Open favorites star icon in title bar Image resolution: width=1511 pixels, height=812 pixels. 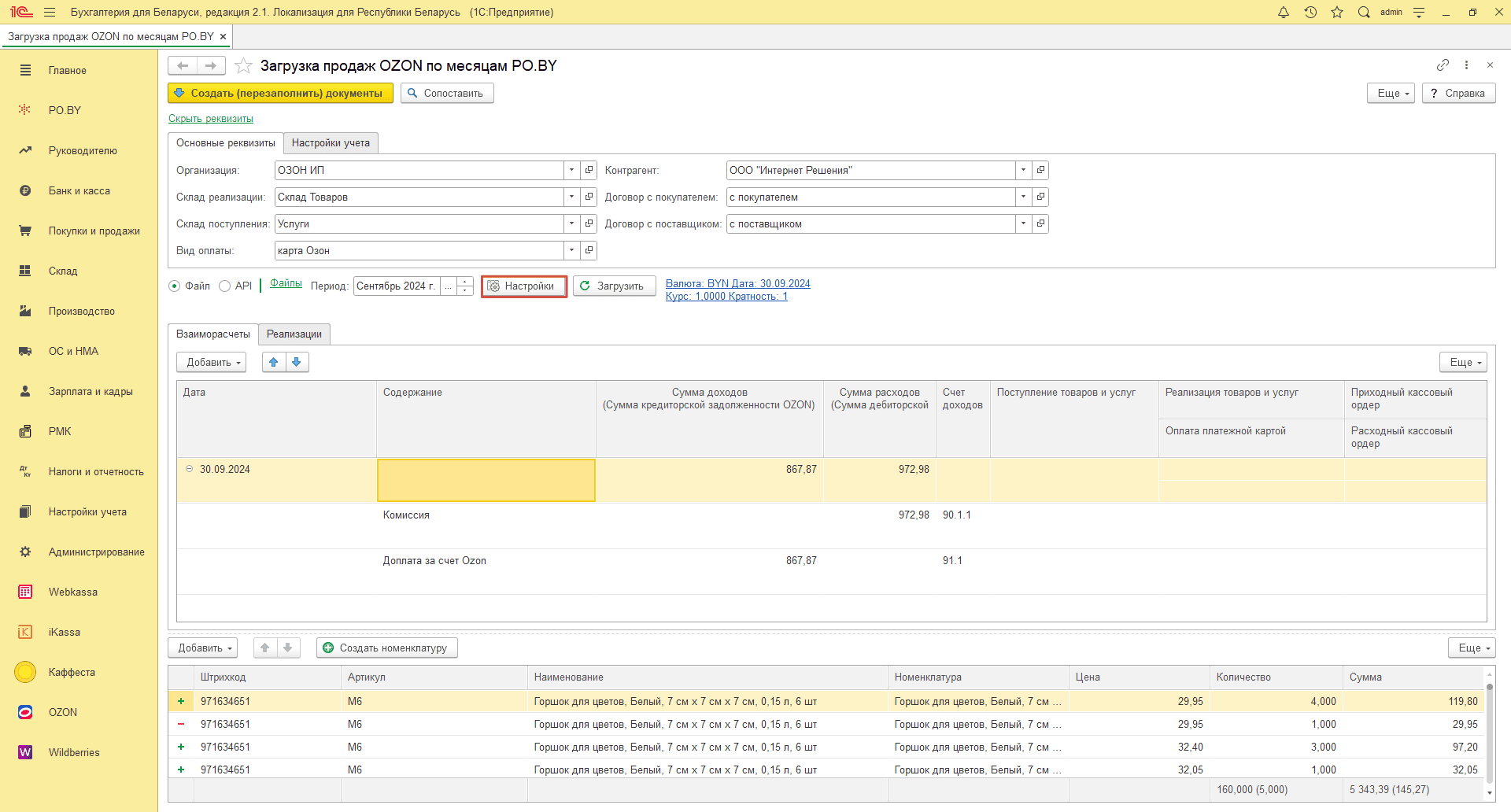(1337, 12)
